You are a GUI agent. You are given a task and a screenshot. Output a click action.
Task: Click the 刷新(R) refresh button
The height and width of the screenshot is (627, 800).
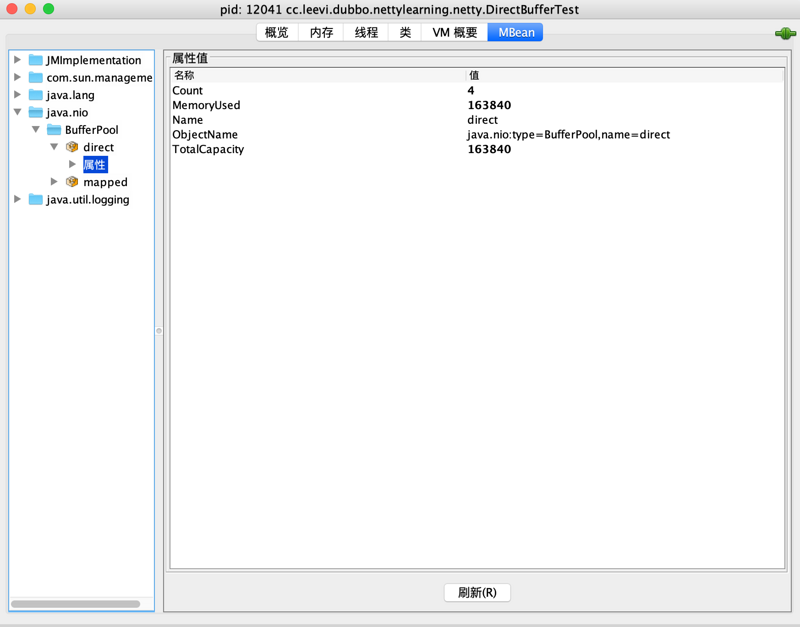(x=477, y=592)
